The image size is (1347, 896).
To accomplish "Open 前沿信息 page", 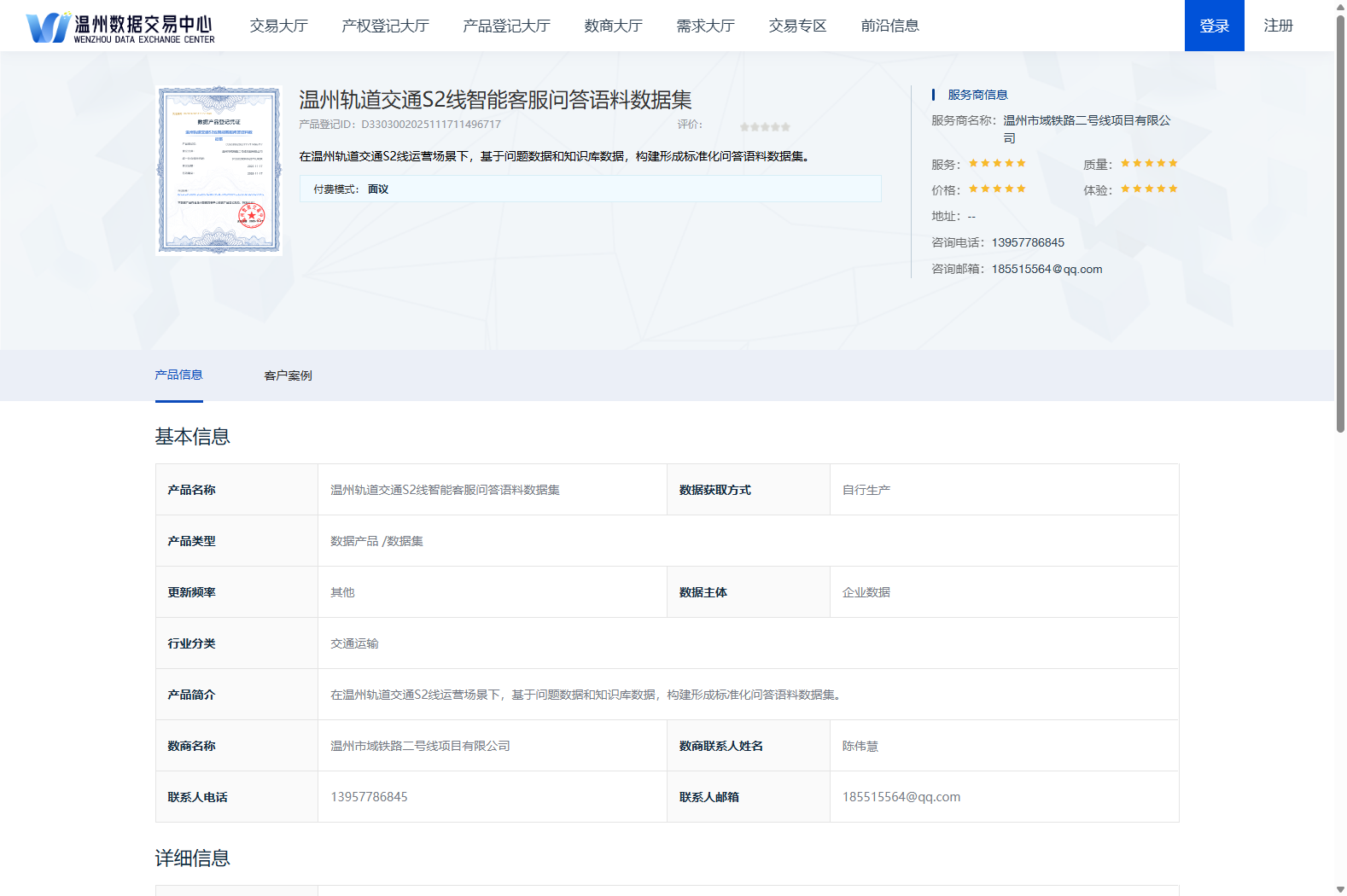I will click(889, 26).
